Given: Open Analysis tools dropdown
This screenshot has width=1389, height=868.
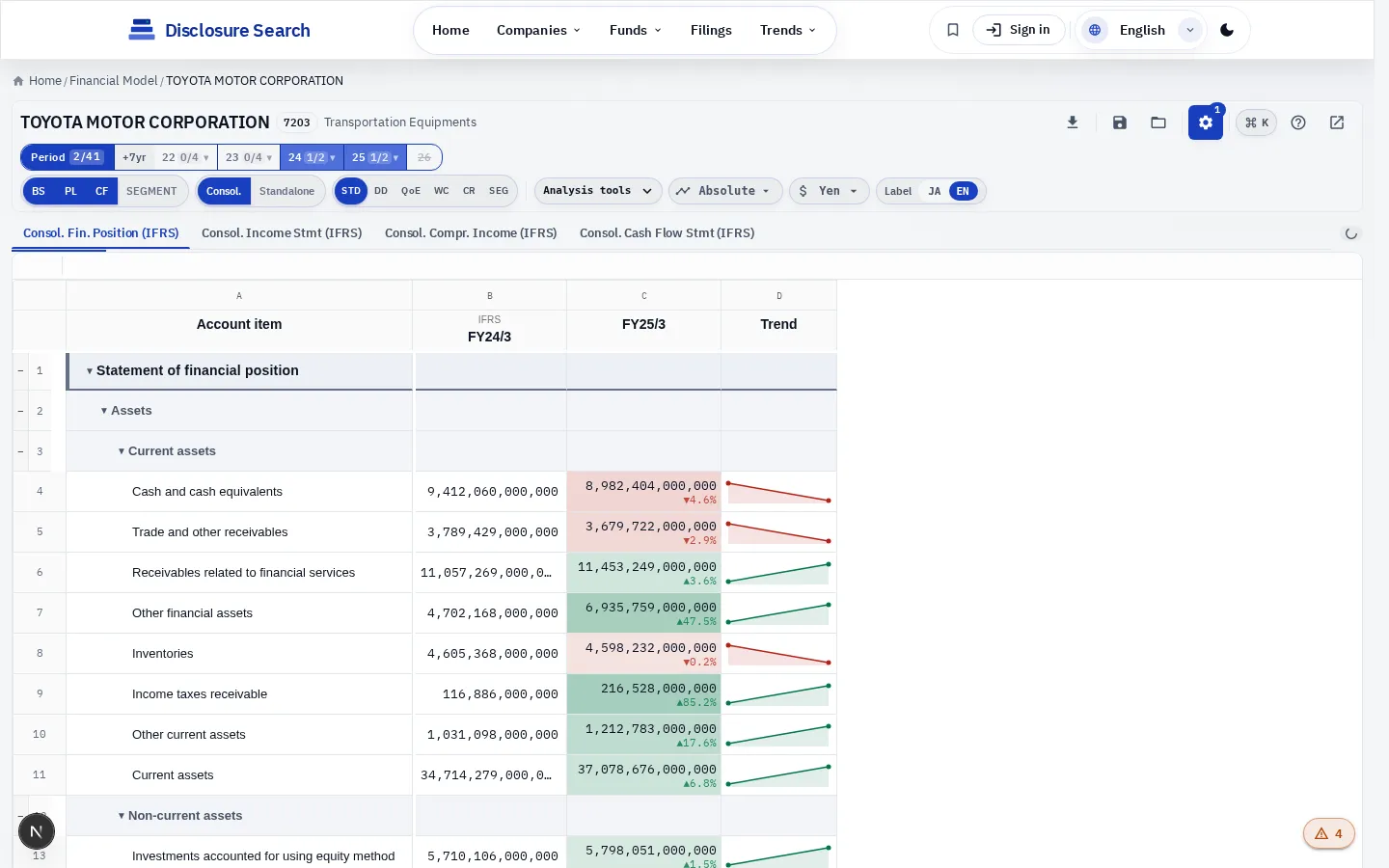Looking at the screenshot, I should click(598, 191).
